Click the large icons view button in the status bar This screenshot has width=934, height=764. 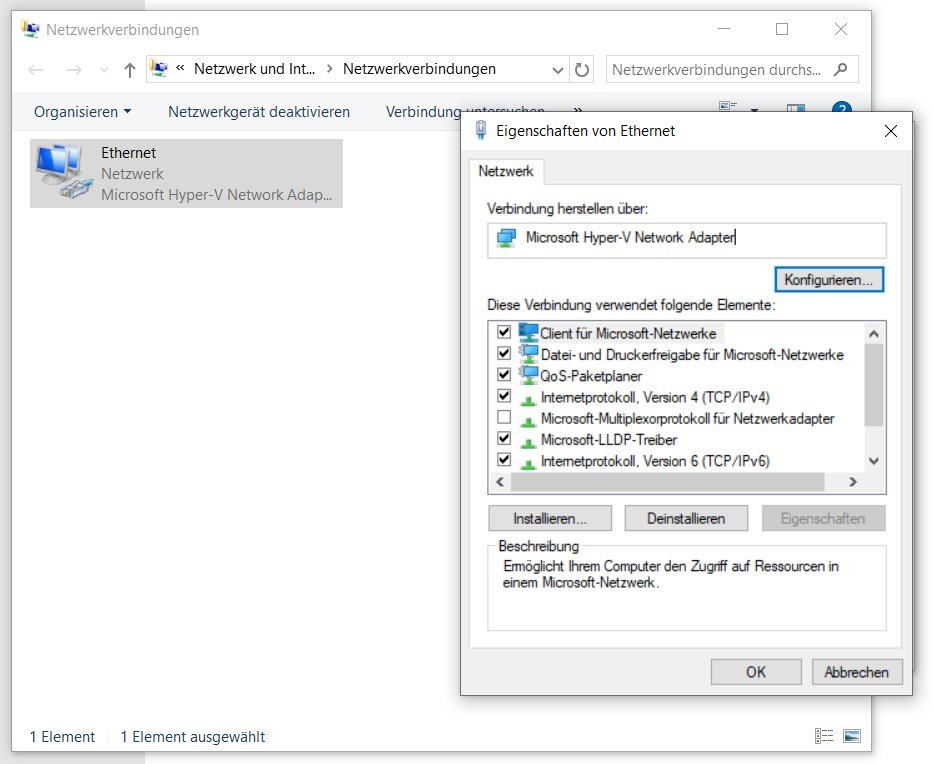point(852,736)
